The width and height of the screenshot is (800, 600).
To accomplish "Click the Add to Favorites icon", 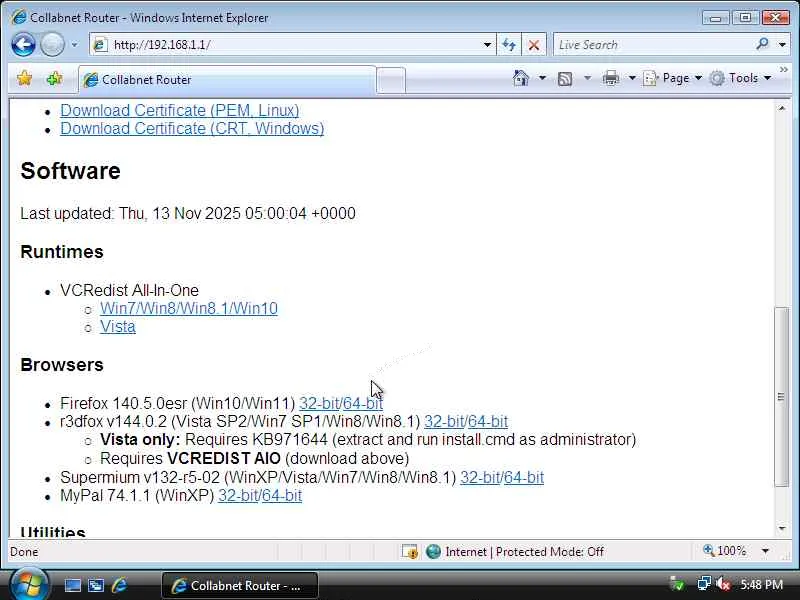I will point(54,79).
